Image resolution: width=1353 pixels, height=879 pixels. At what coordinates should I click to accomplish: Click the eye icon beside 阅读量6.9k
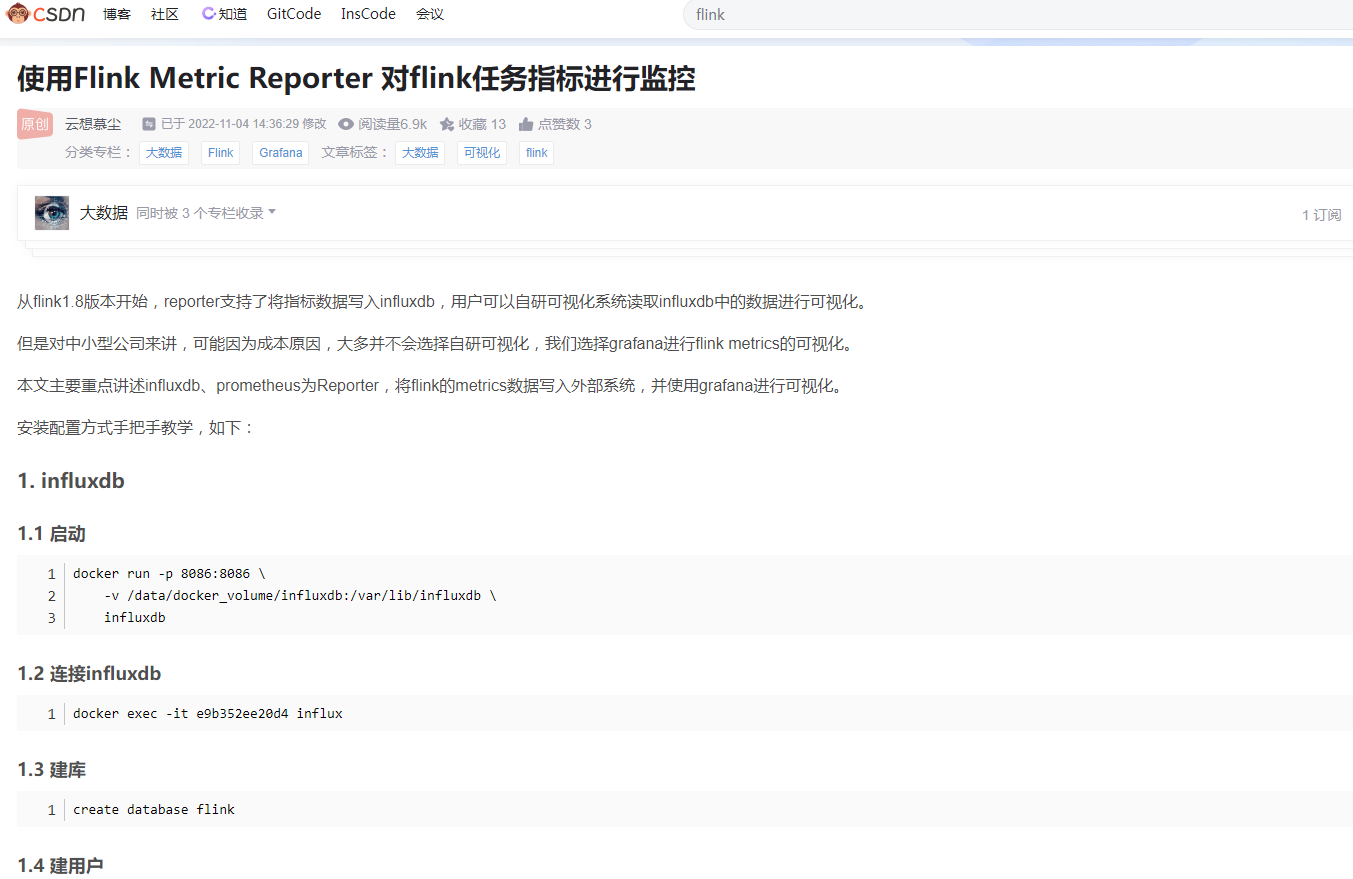[x=346, y=124]
